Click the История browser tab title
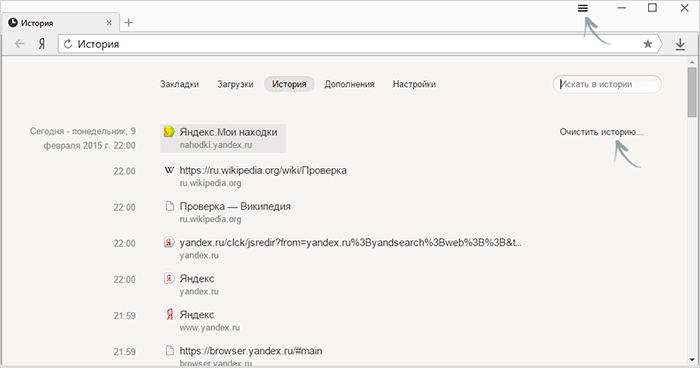 pyautogui.click(x=37, y=23)
